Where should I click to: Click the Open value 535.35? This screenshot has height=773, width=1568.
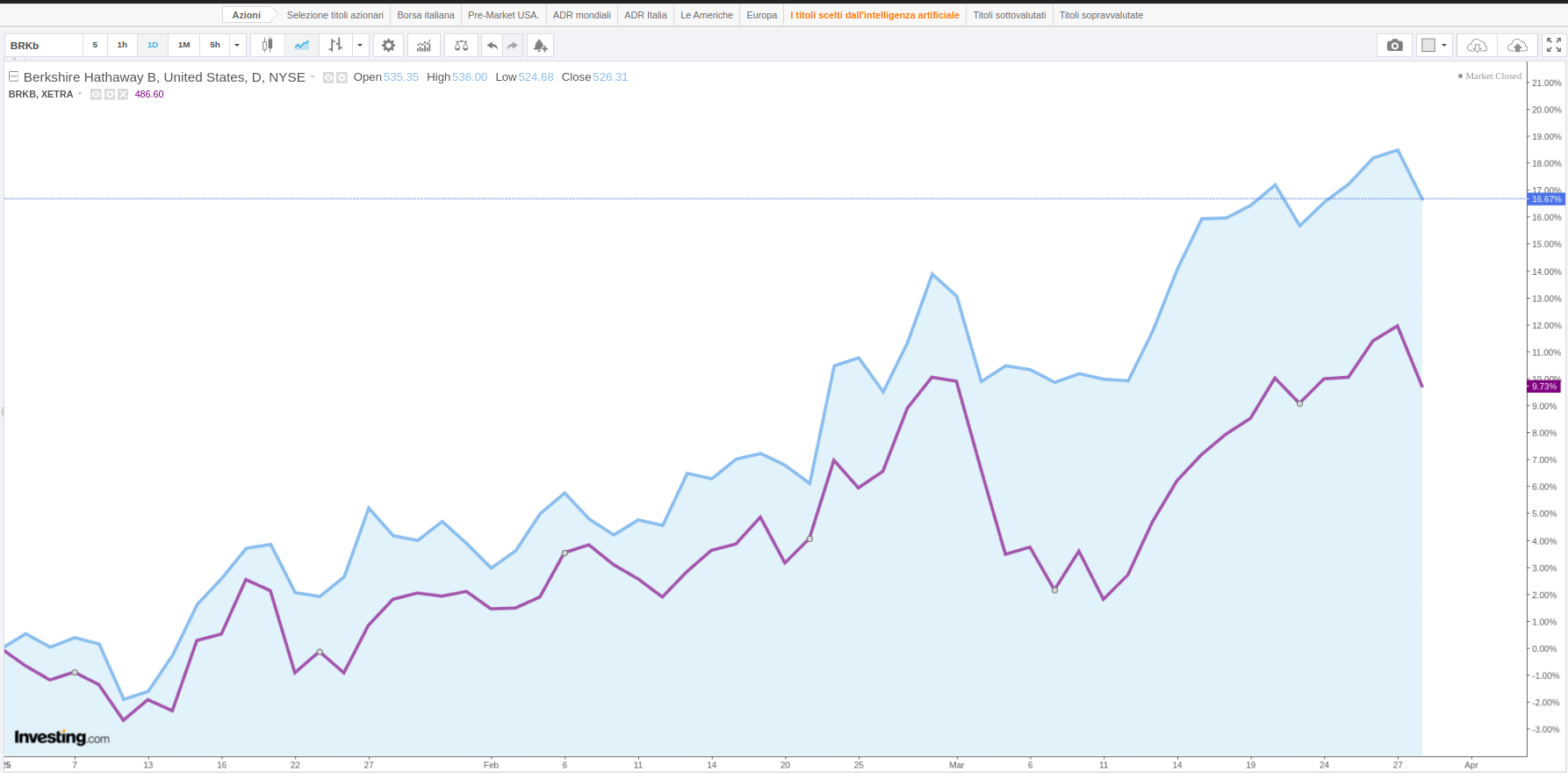(401, 77)
